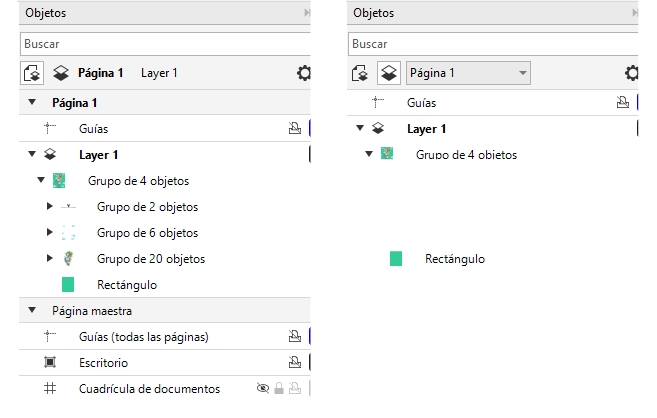The image size is (657, 418).
Task: Click the Cuadrícula de documentos grid icon
Action: coord(50,388)
